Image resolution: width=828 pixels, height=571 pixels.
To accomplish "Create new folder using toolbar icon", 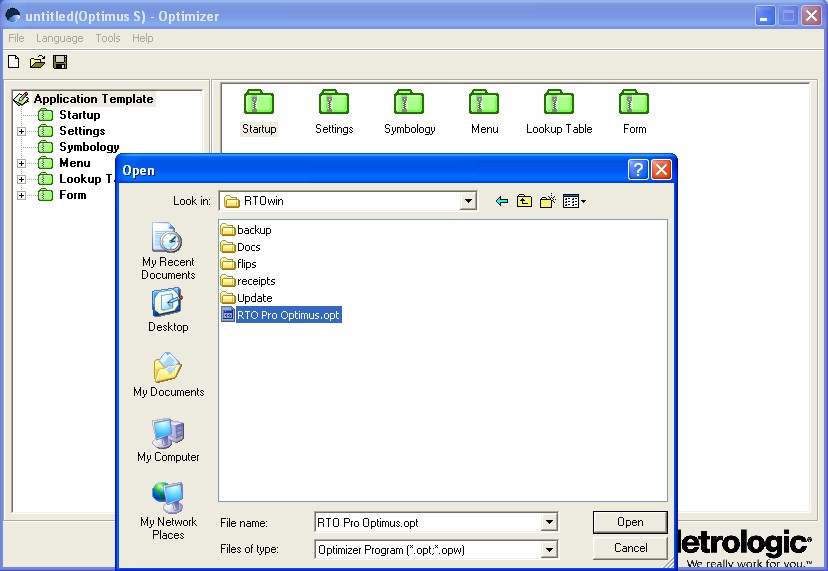I will (547, 201).
